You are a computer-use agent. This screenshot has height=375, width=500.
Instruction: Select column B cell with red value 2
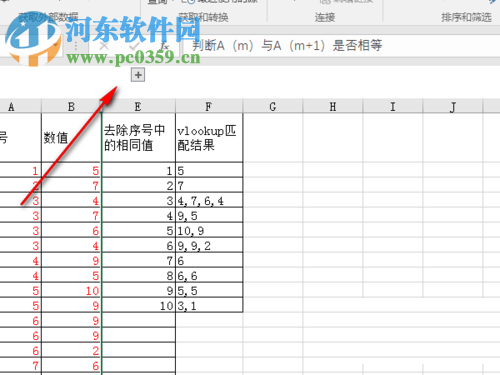(71, 350)
